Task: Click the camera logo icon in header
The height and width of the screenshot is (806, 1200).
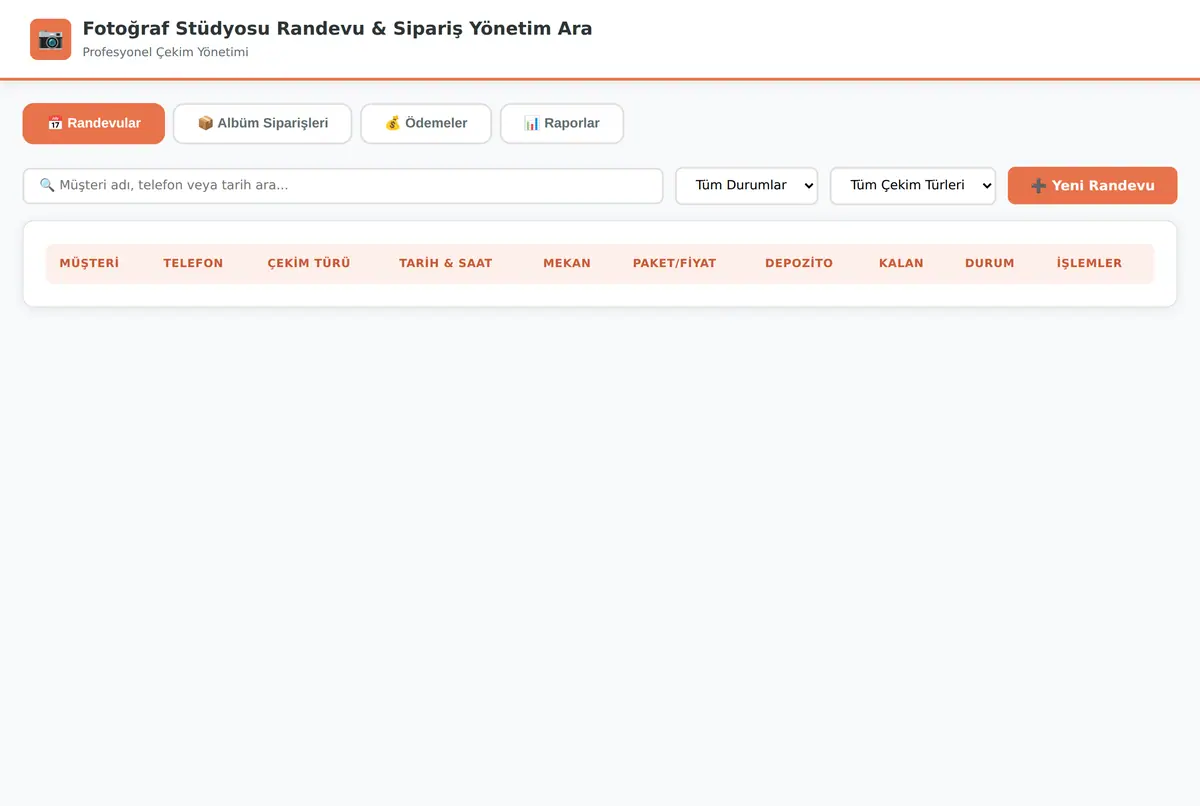Action: coord(50,39)
